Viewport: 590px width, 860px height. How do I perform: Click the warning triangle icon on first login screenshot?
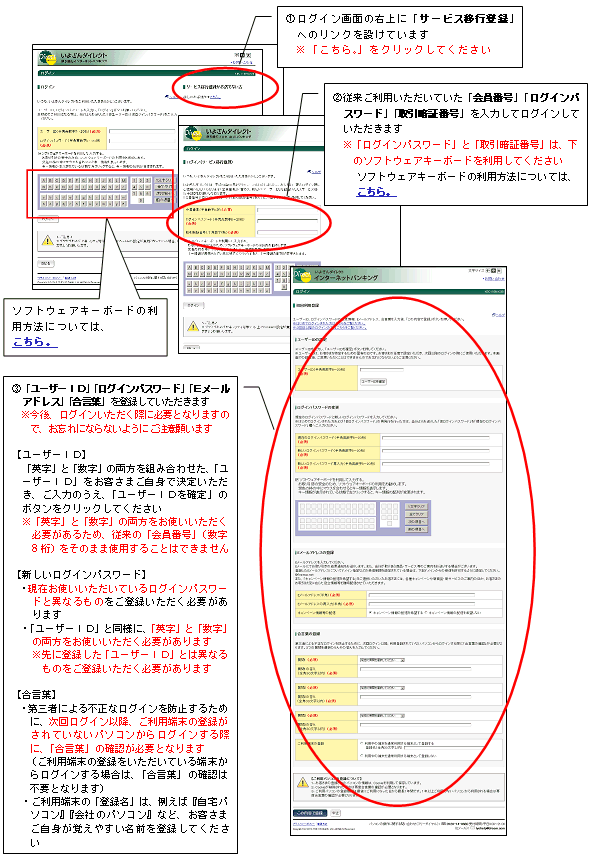coord(48,240)
